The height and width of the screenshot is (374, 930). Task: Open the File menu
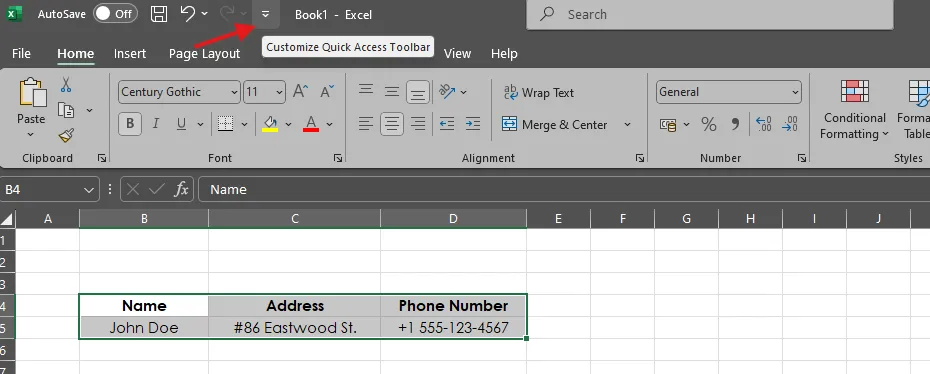tap(21, 53)
